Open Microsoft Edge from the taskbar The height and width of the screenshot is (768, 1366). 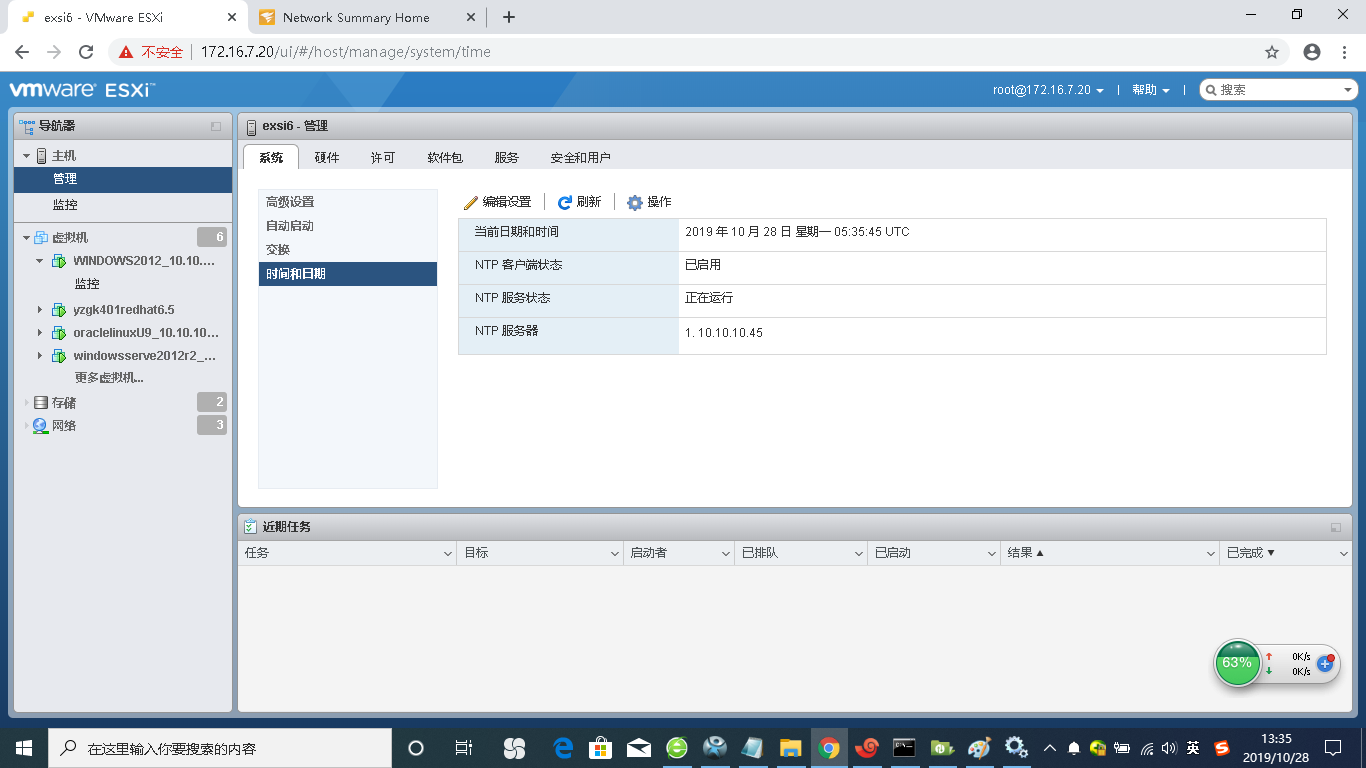click(563, 747)
